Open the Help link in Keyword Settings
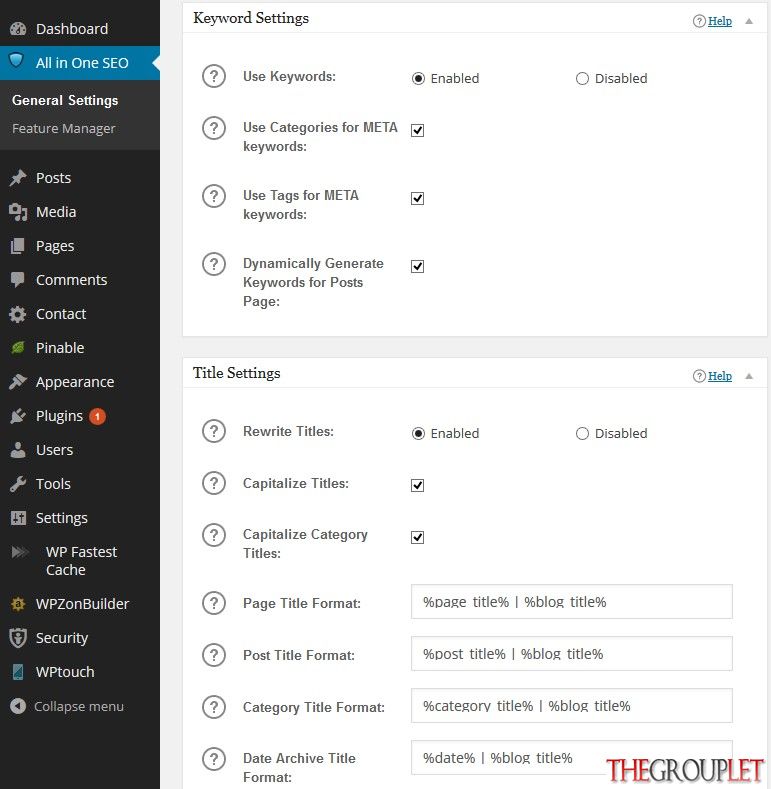 [x=720, y=21]
